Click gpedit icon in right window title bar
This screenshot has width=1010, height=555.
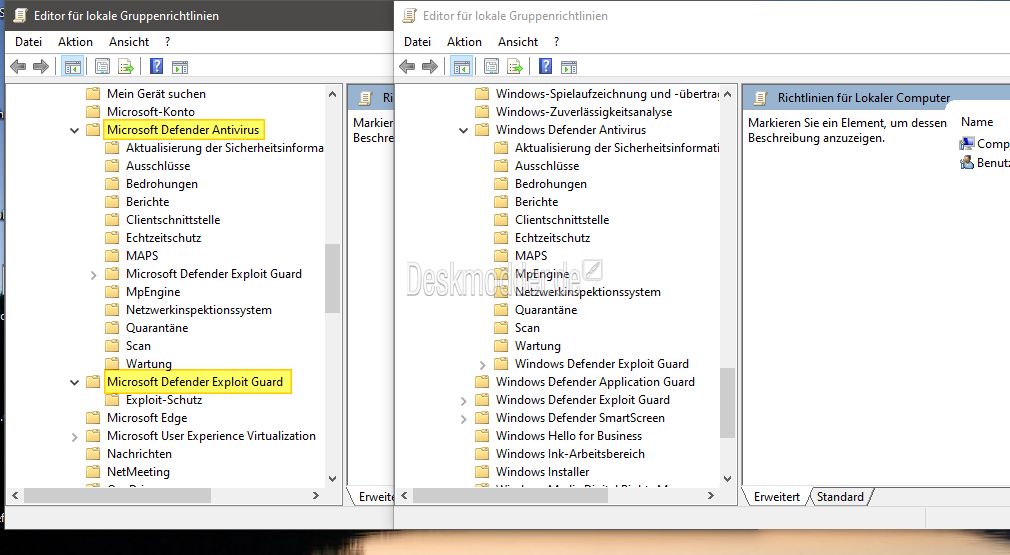[409, 15]
